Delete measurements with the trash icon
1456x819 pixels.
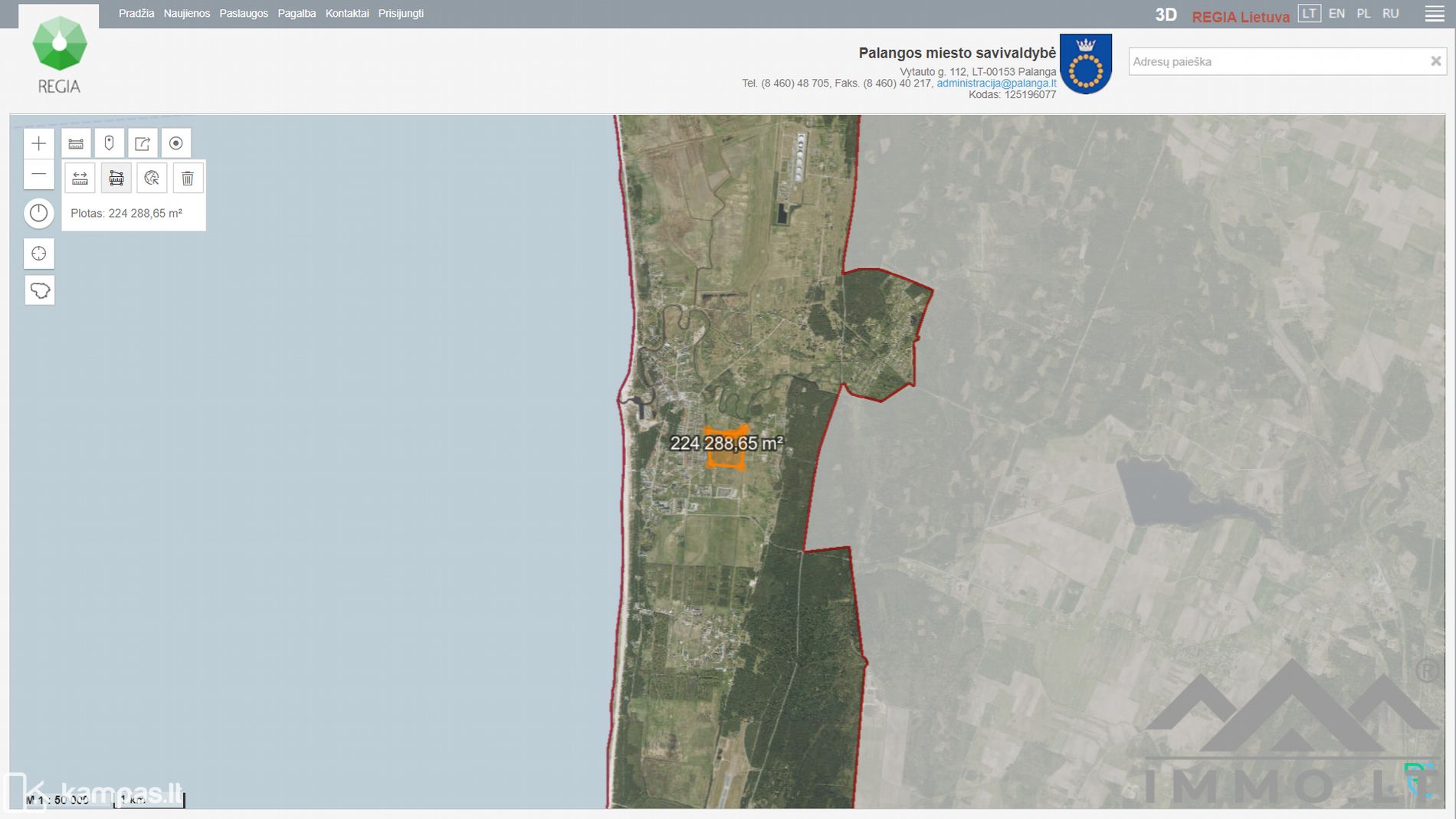coord(188,179)
